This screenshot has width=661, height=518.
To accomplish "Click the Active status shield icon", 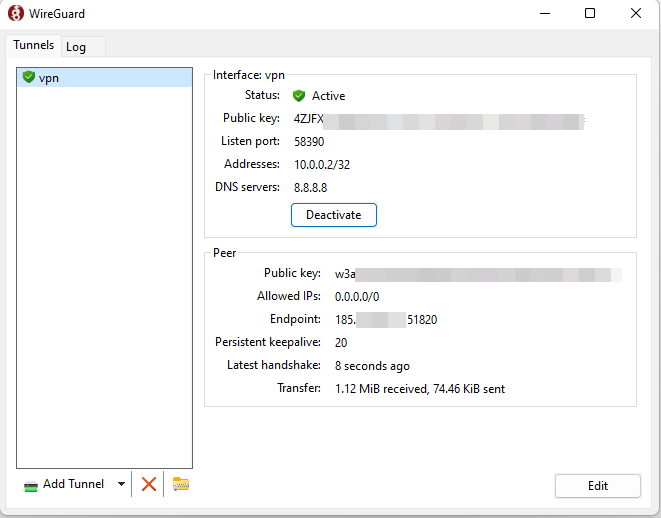I will click(299, 96).
